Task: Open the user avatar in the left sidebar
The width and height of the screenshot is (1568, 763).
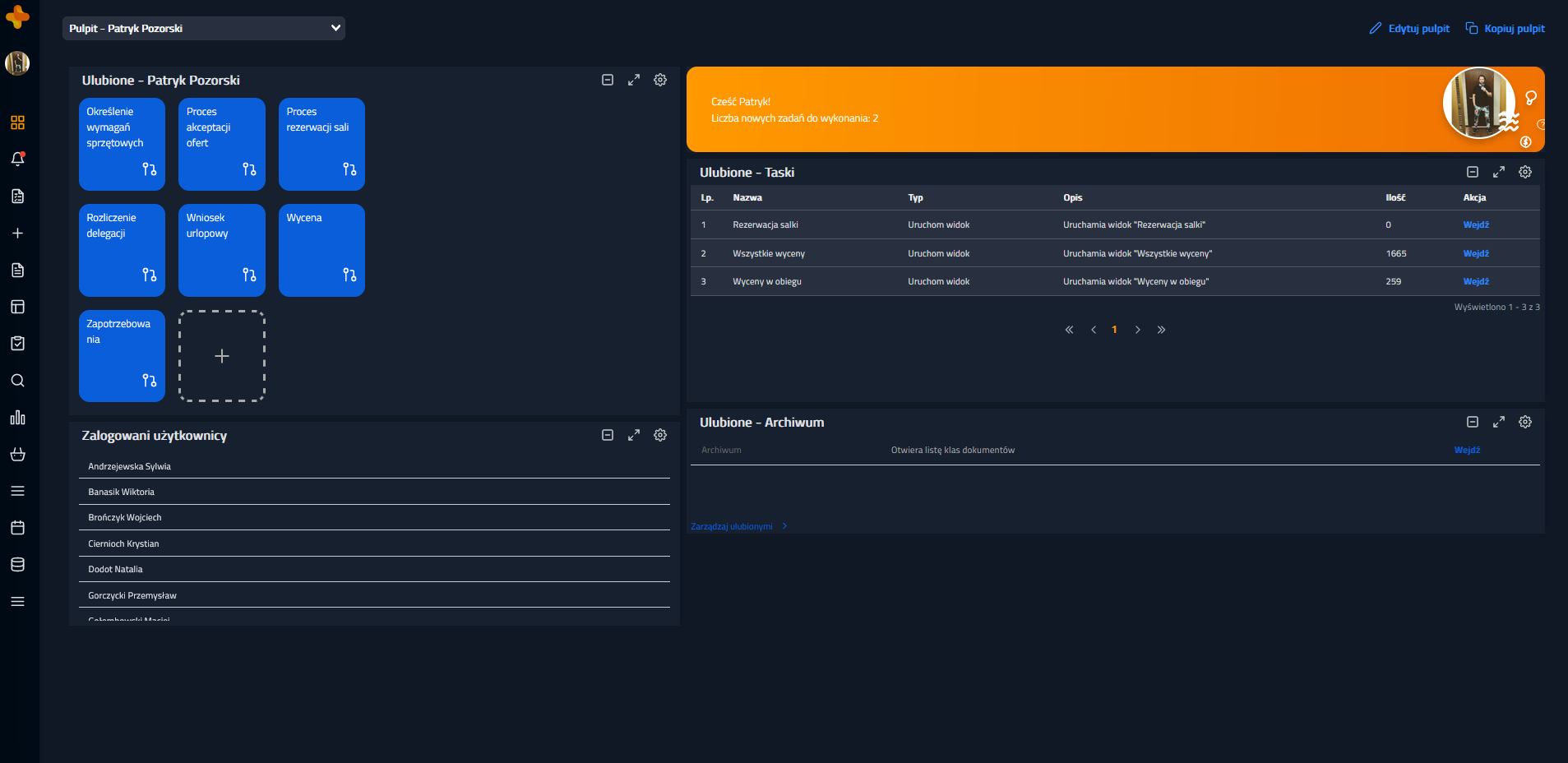Action: (x=17, y=63)
